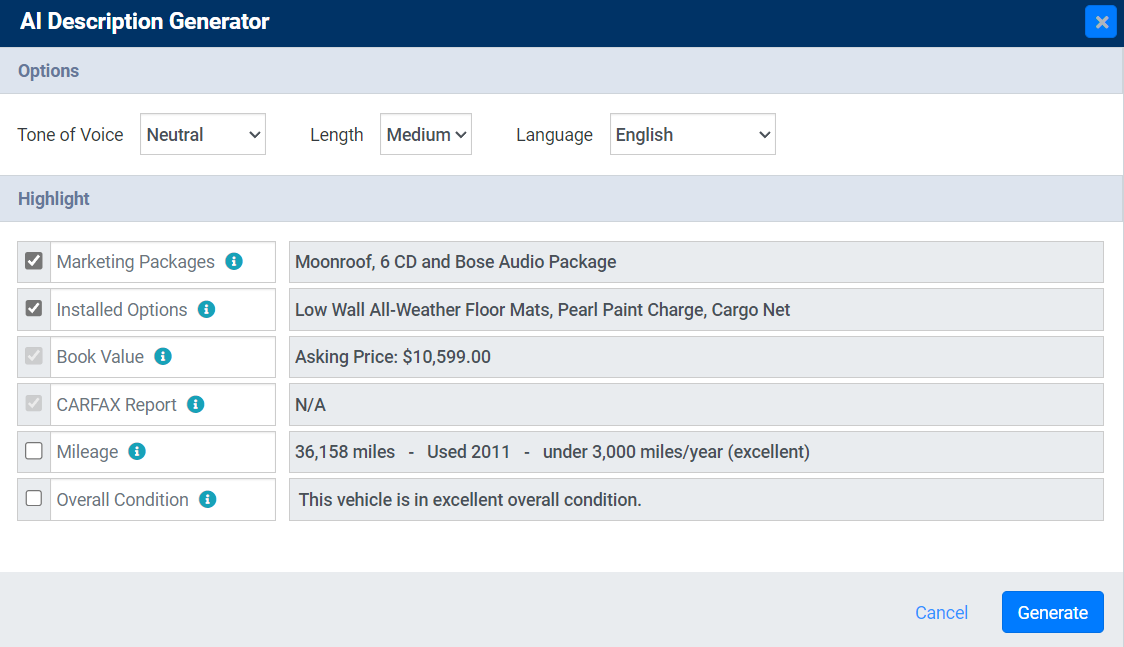Close the AI Description Generator dialog

tap(1101, 22)
